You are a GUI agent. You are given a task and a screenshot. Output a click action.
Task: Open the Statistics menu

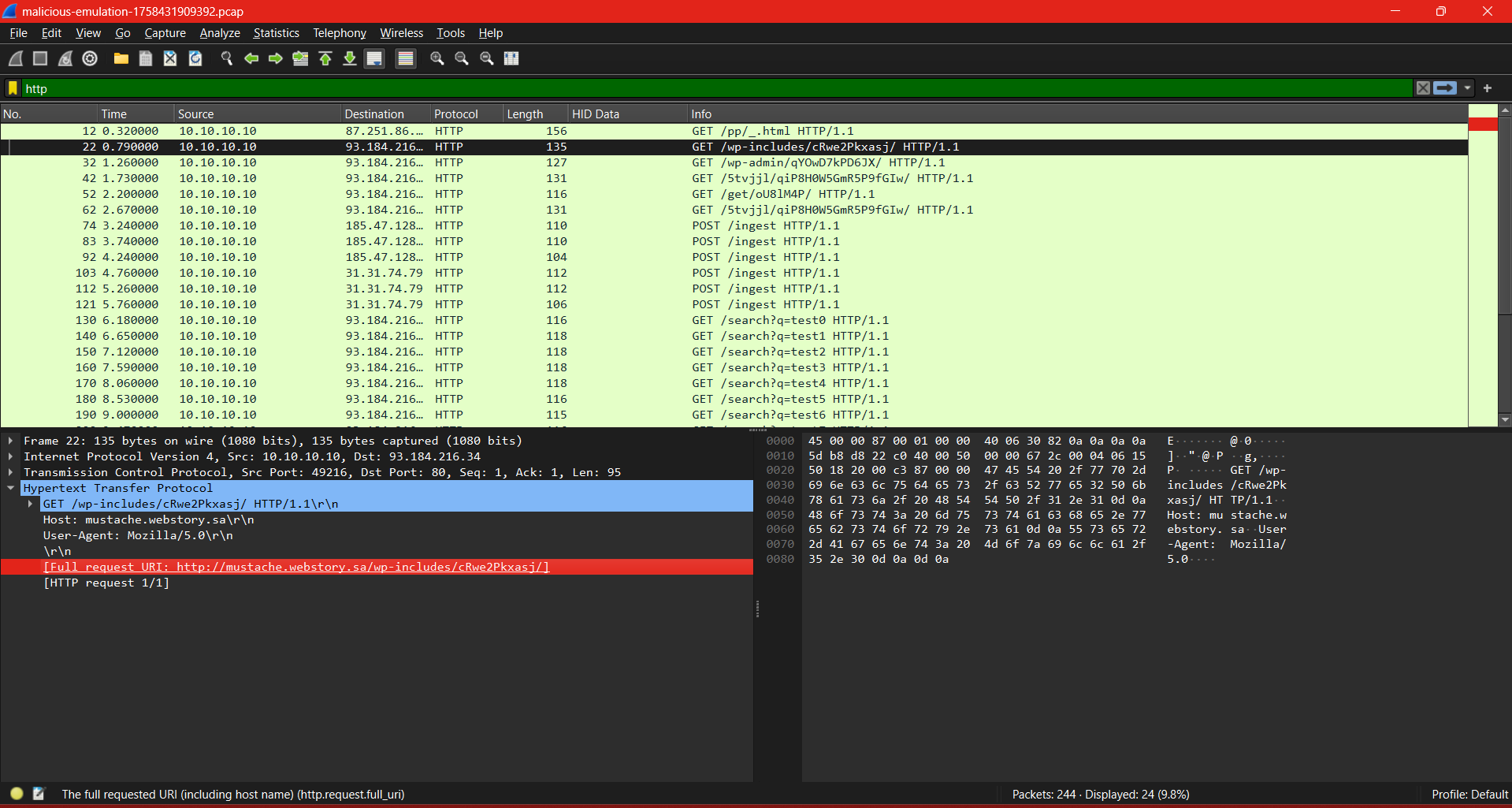pos(276,33)
